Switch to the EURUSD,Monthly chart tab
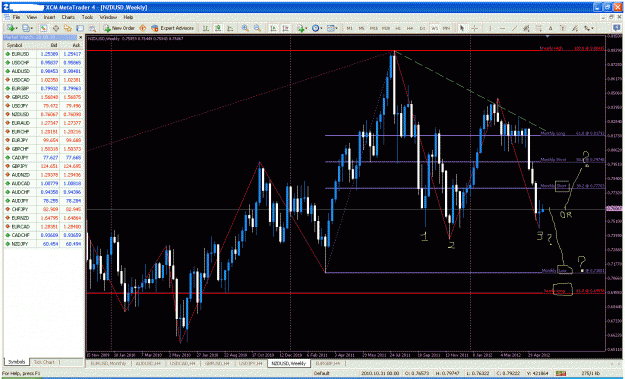625x379 pixels. tap(108, 363)
